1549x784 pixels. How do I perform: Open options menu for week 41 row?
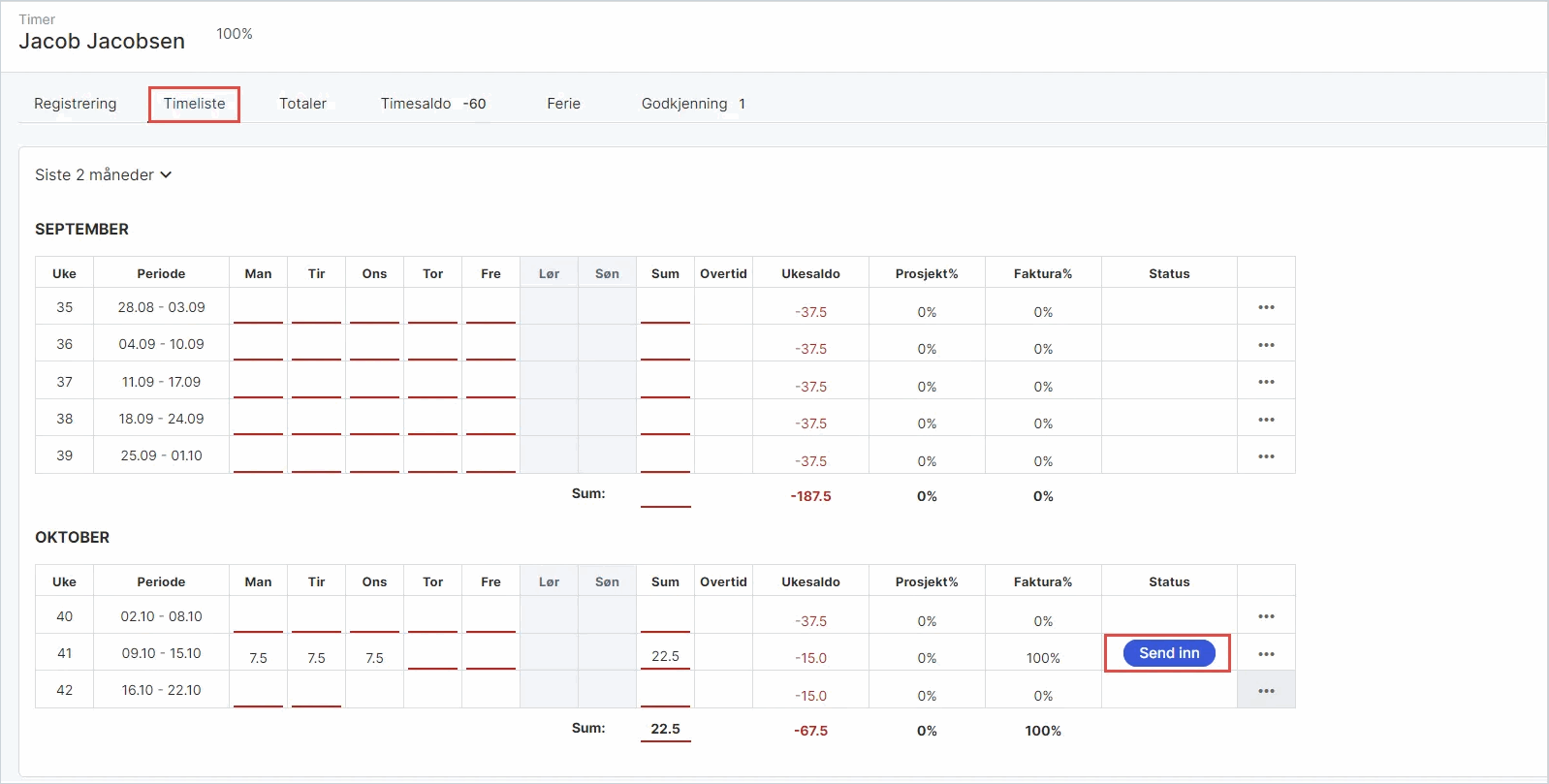pos(1266,654)
